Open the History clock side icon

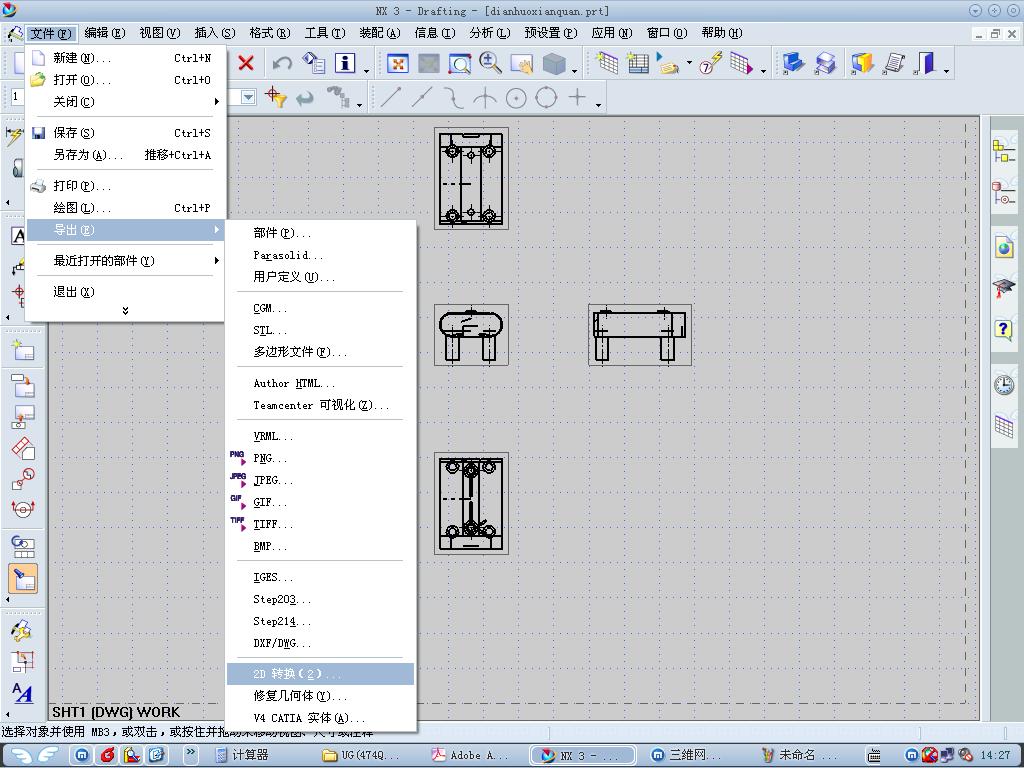tap(1004, 385)
